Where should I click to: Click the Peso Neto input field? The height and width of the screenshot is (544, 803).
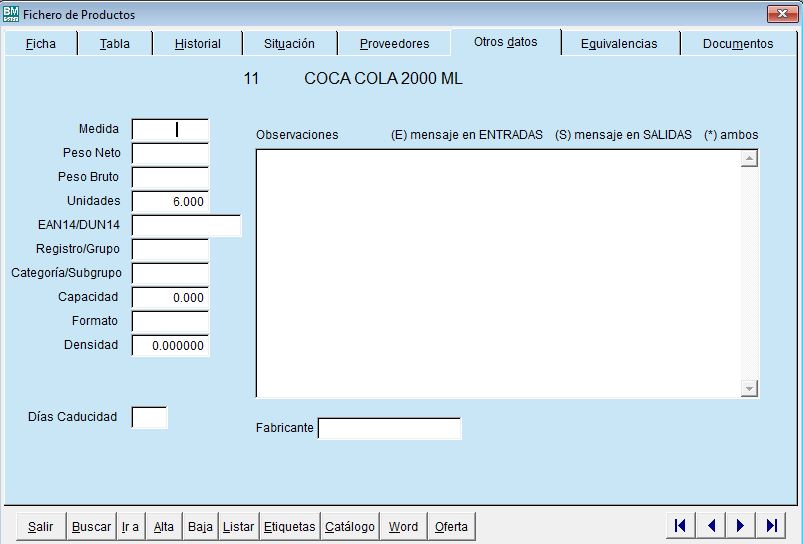click(170, 154)
